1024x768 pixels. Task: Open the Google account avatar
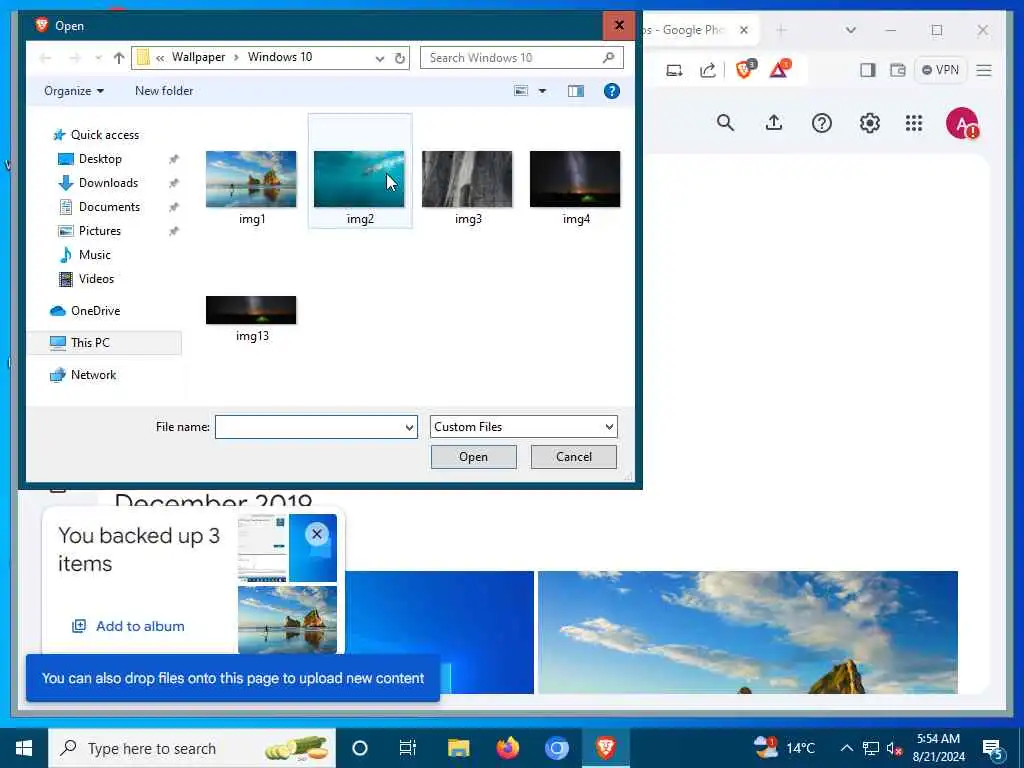(961, 123)
